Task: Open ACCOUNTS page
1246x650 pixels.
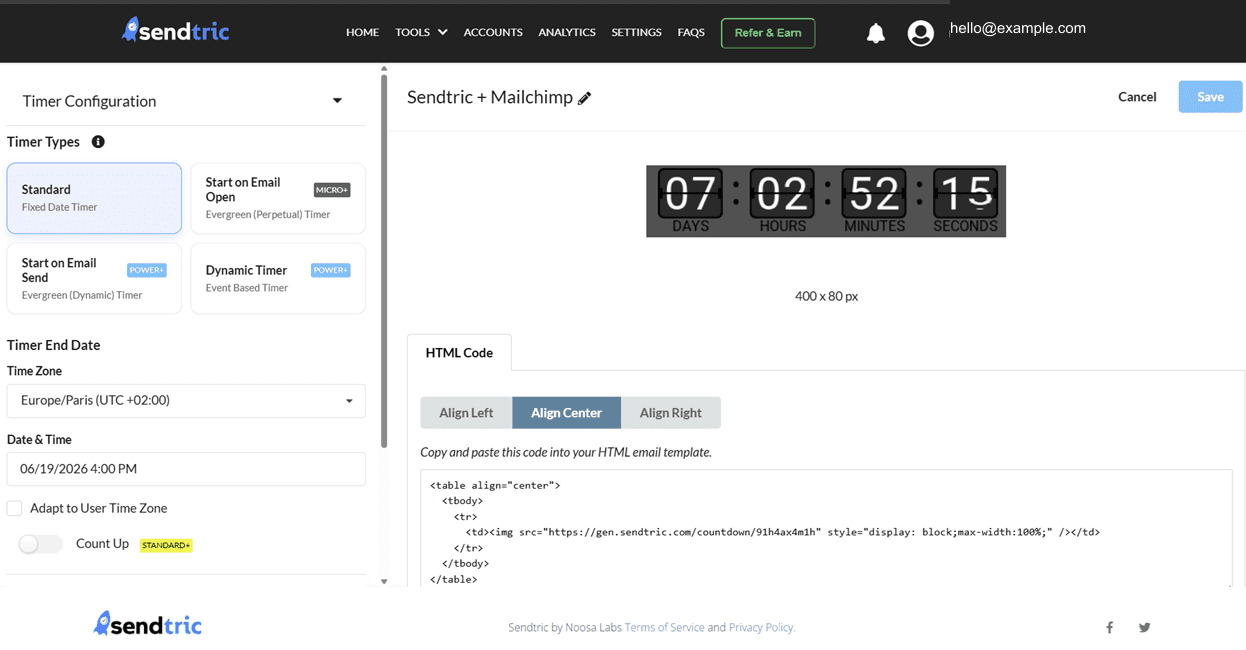Action: (493, 32)
